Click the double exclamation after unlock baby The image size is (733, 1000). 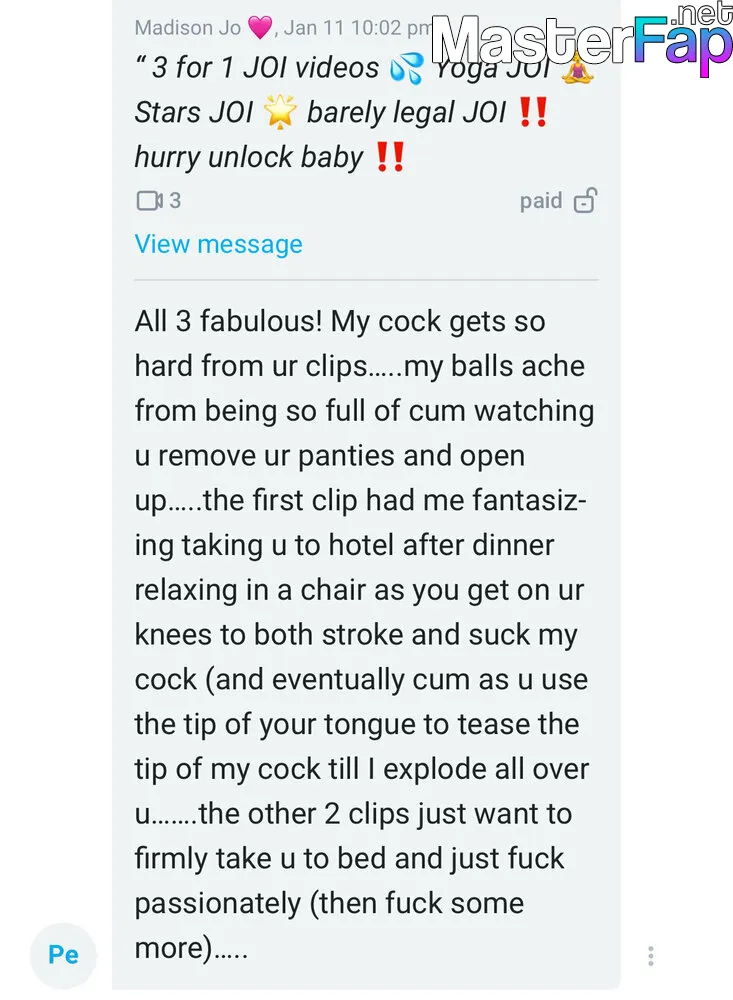[x=390, y=157]
